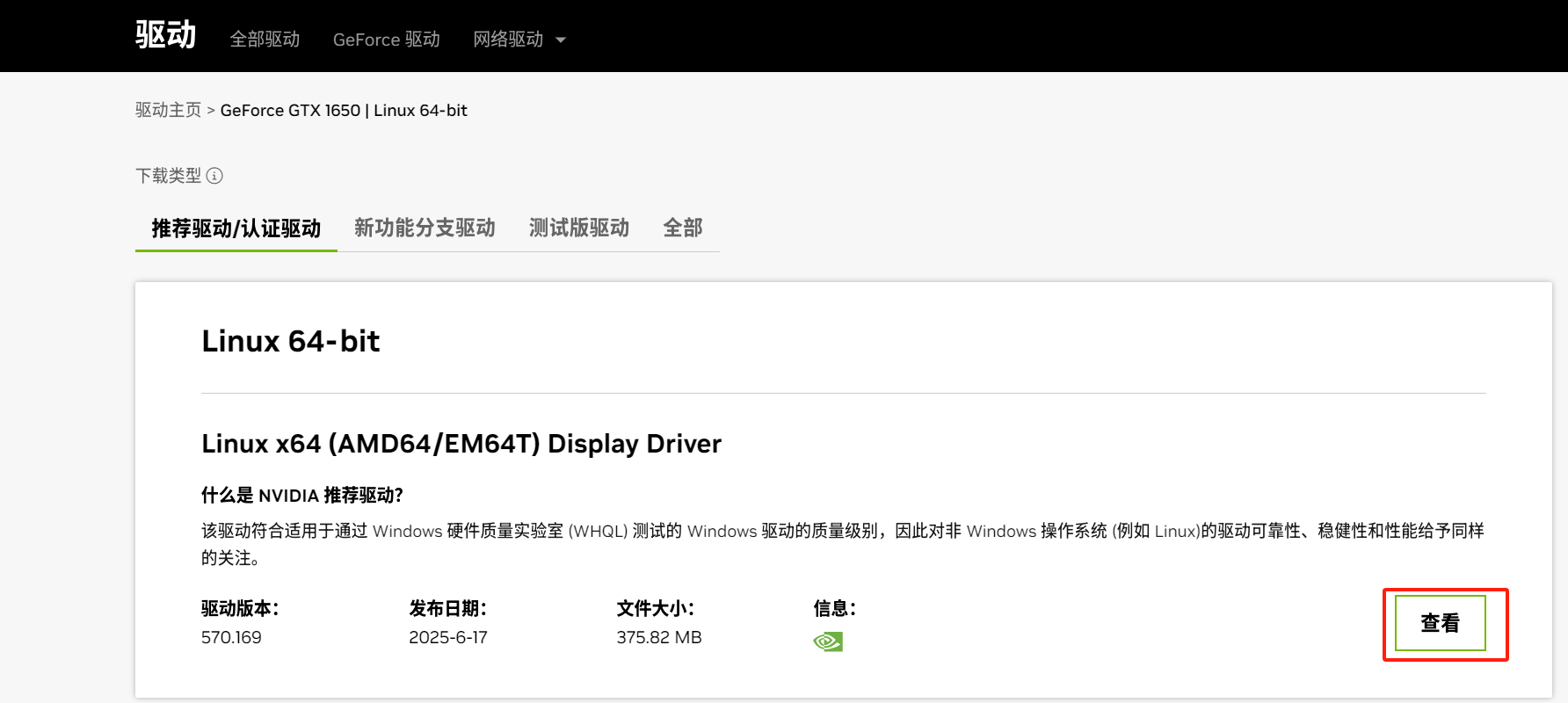Go to 驱动主页 breadcrumb link
The width and height of the screenshot is (1568, 703).
[x=168, y=110]
